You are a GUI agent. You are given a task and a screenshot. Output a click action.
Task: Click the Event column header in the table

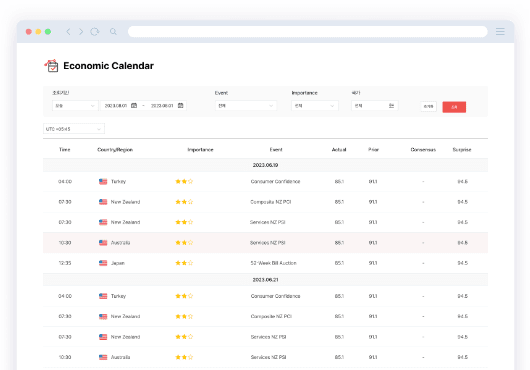click(x=276, y=150)
